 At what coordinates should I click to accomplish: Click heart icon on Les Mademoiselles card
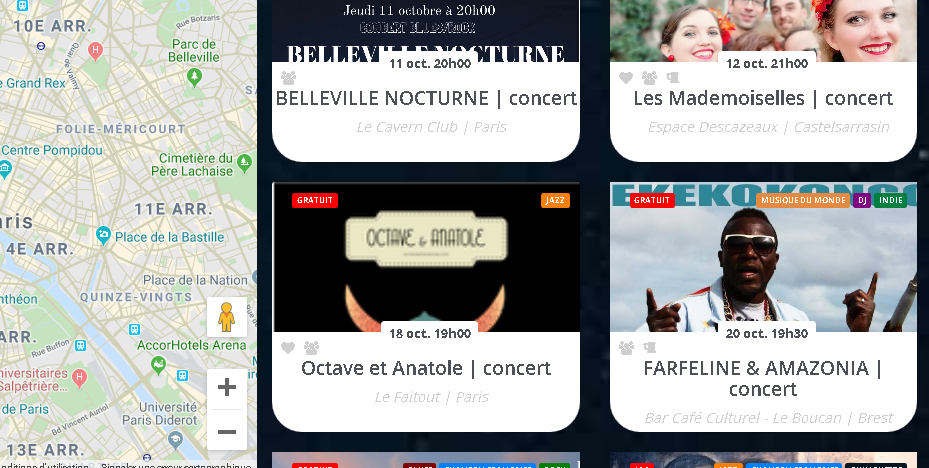click(x=626, y=78)
